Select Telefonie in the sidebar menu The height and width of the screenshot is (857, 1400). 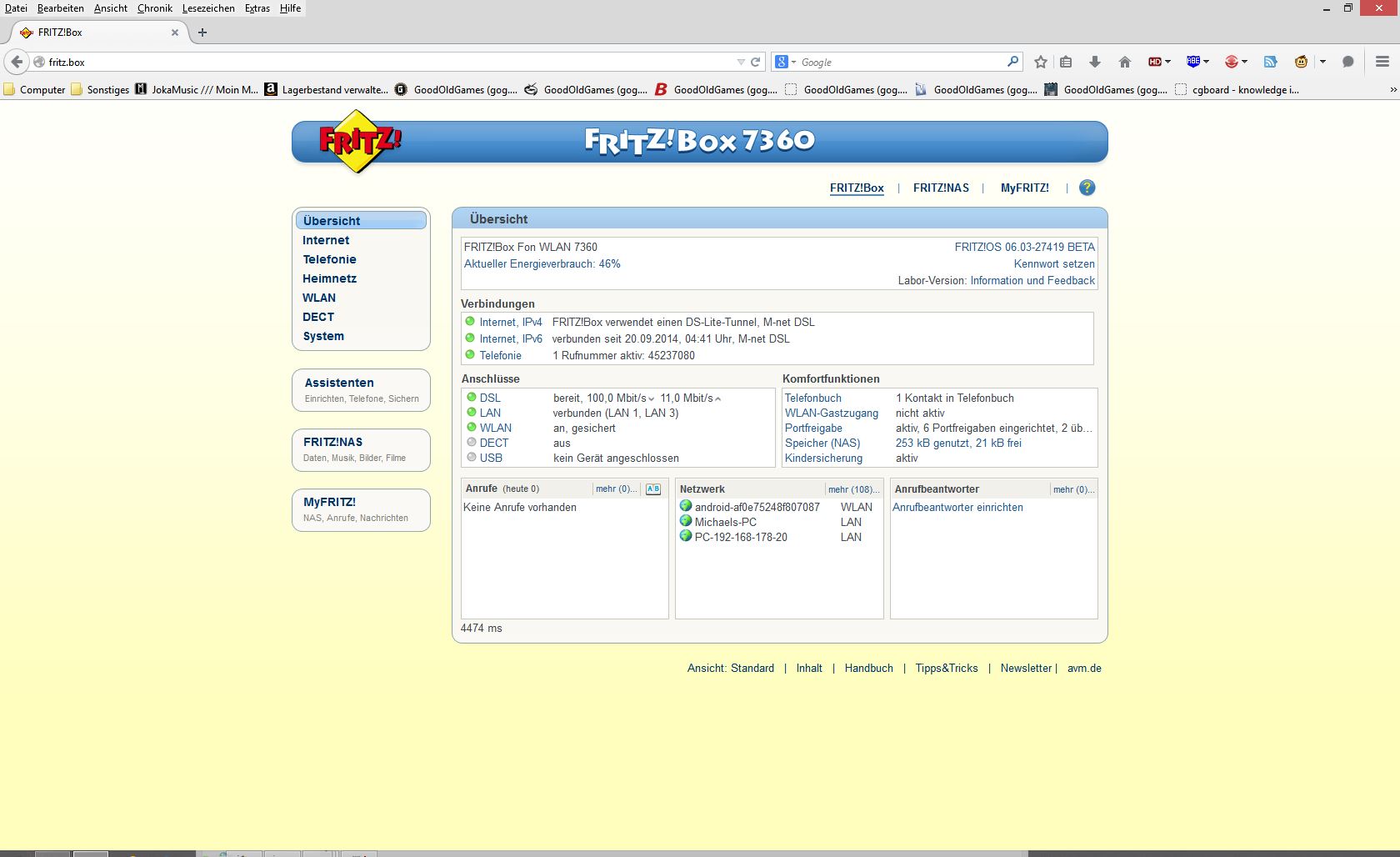point(329,259)
